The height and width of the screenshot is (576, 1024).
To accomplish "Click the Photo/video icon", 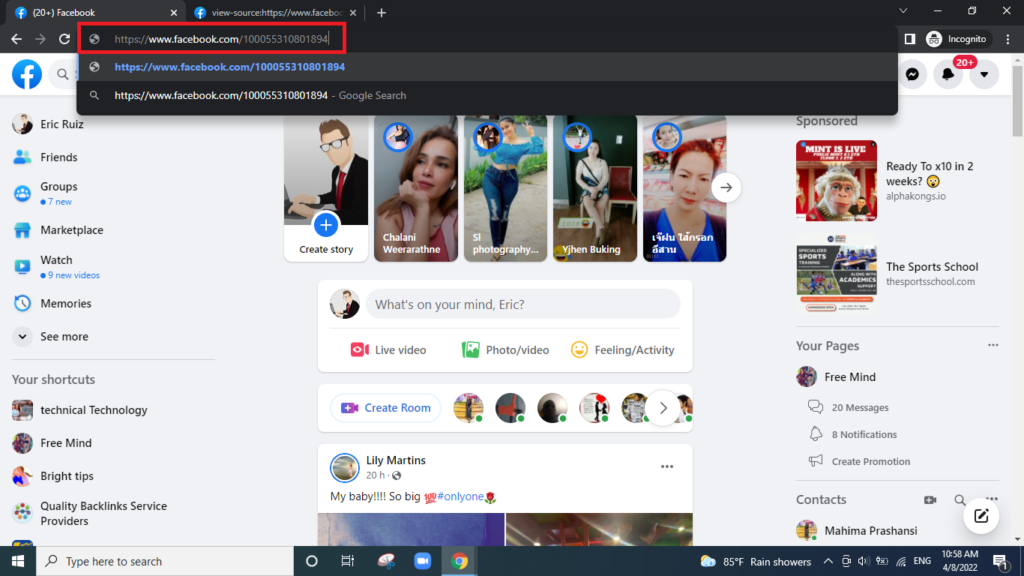I will pos(470,350).
